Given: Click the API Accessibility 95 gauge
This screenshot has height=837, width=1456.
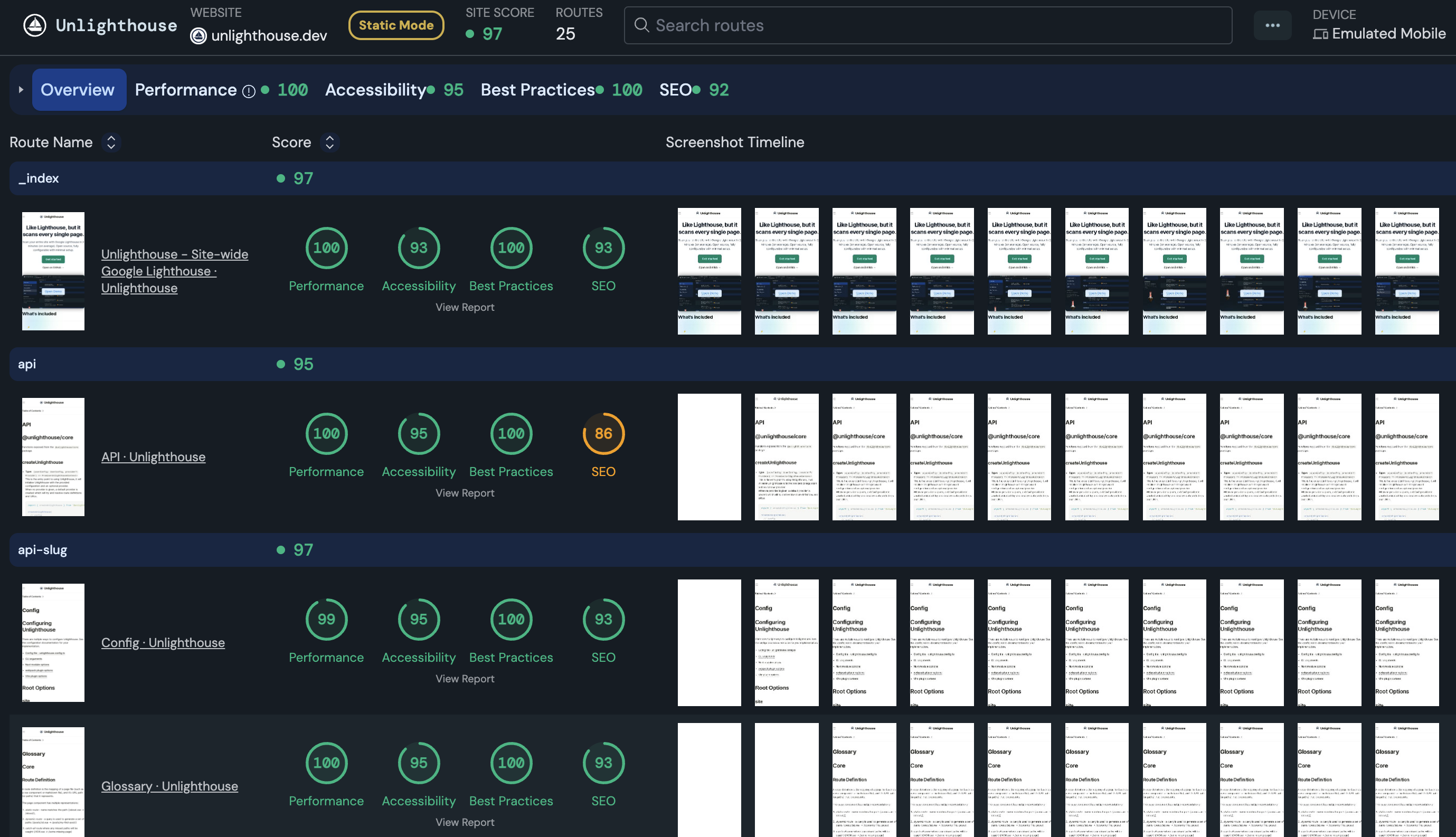Looking at the screenshot, I should click(x=419, y=433).
